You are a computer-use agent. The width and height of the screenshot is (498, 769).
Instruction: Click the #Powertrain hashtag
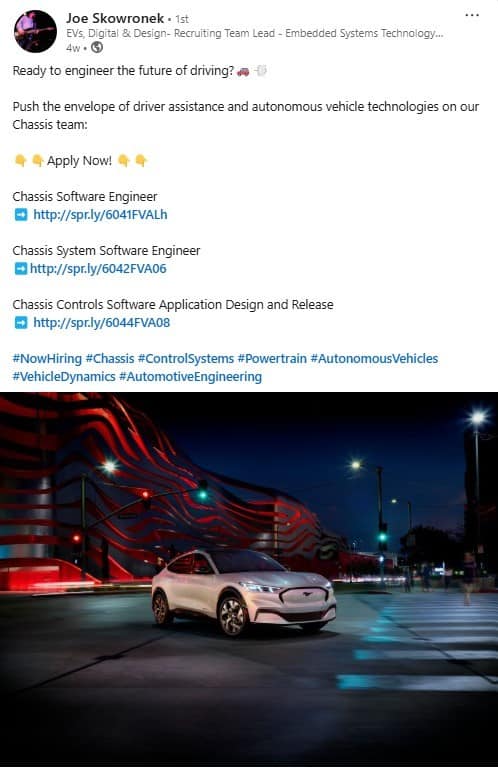point(272,359)
